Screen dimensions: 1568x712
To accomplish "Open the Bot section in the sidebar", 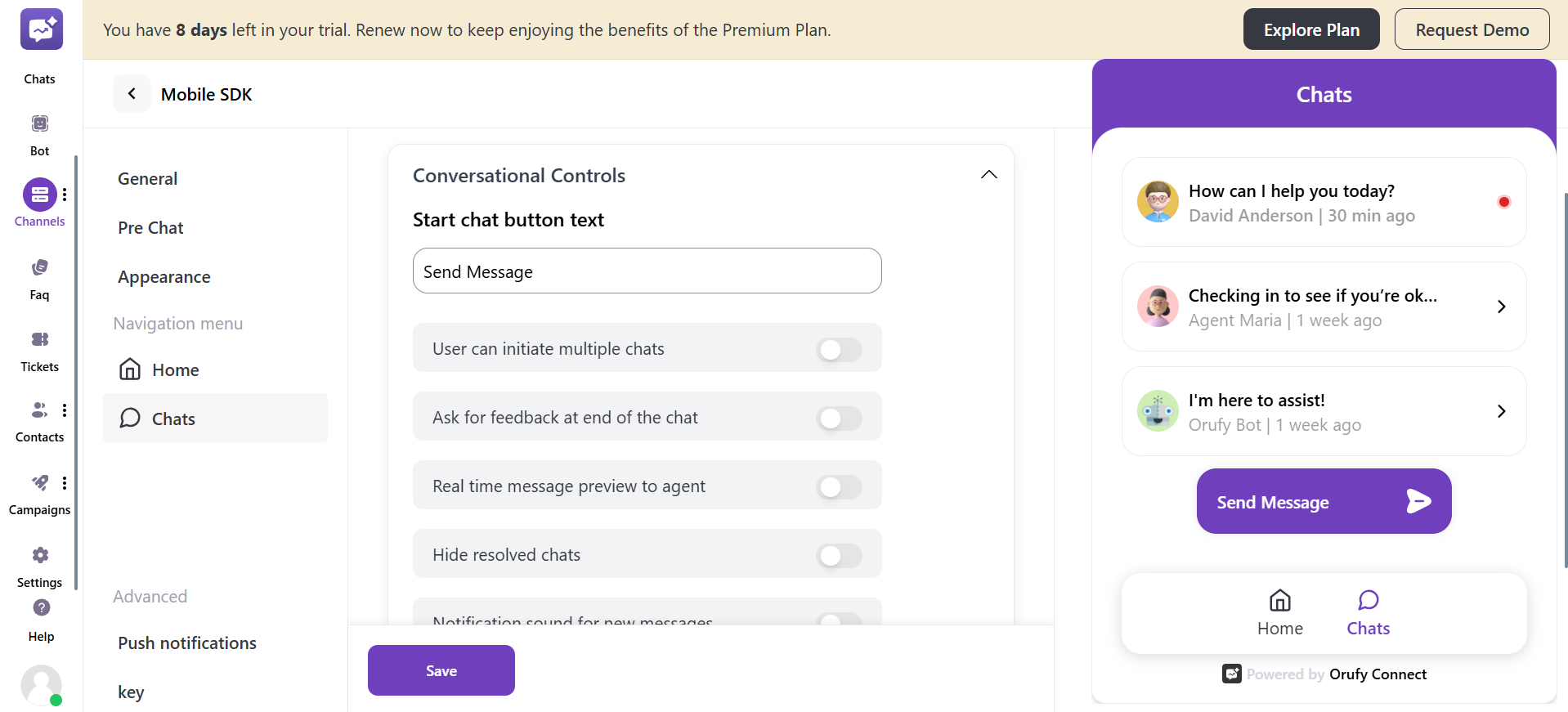I will click(38, 131).
